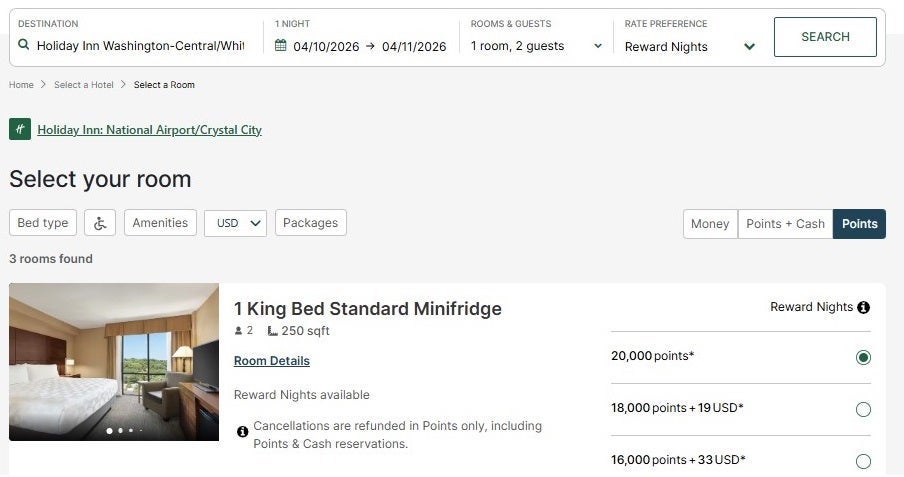
Task: Click the destination input field
Action: [140, 46]
